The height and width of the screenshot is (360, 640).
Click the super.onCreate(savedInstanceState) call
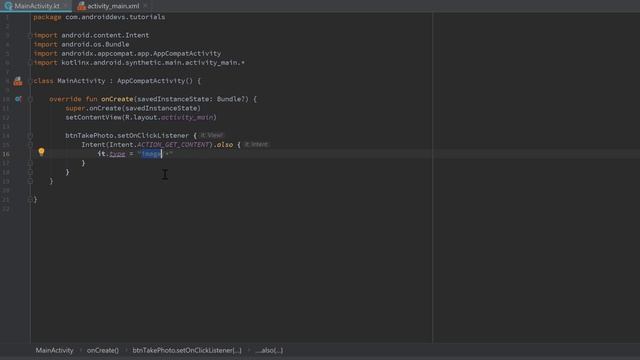133,108
